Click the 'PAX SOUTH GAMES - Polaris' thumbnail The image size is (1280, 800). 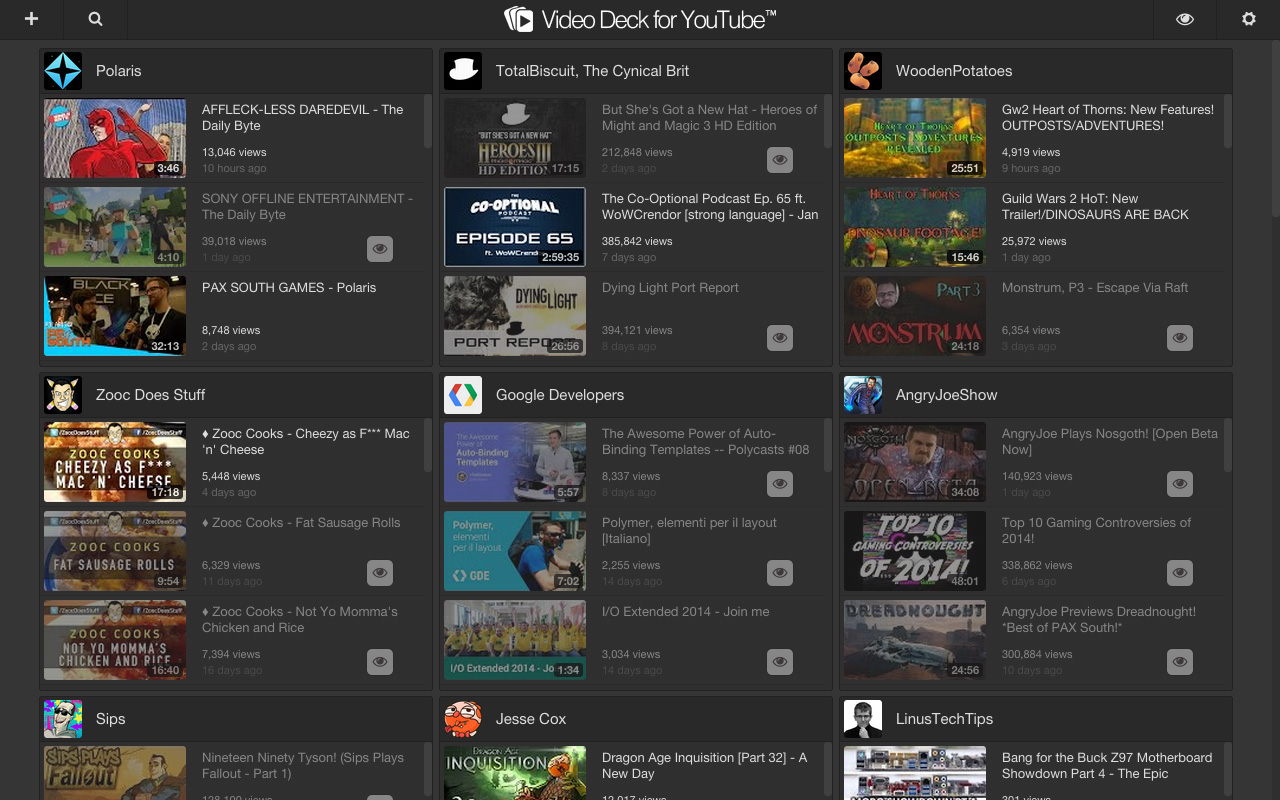(115, 315)
